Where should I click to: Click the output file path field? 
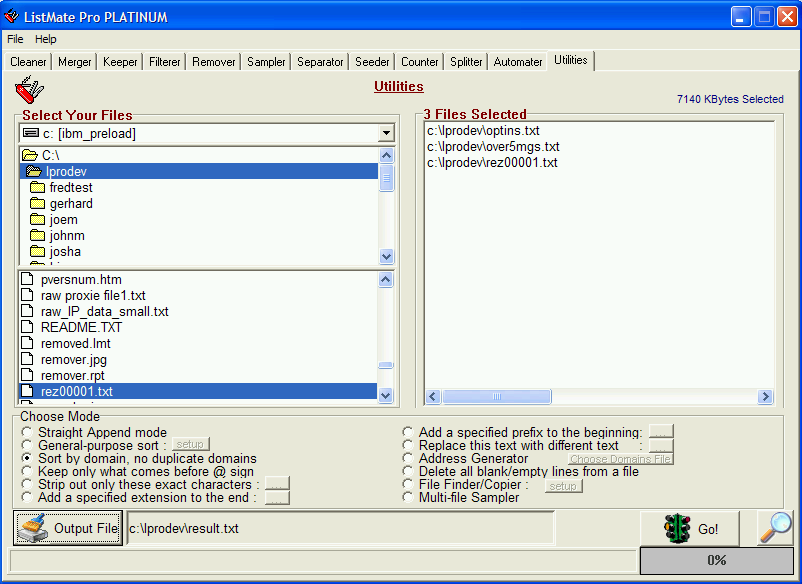click(340, 528)
